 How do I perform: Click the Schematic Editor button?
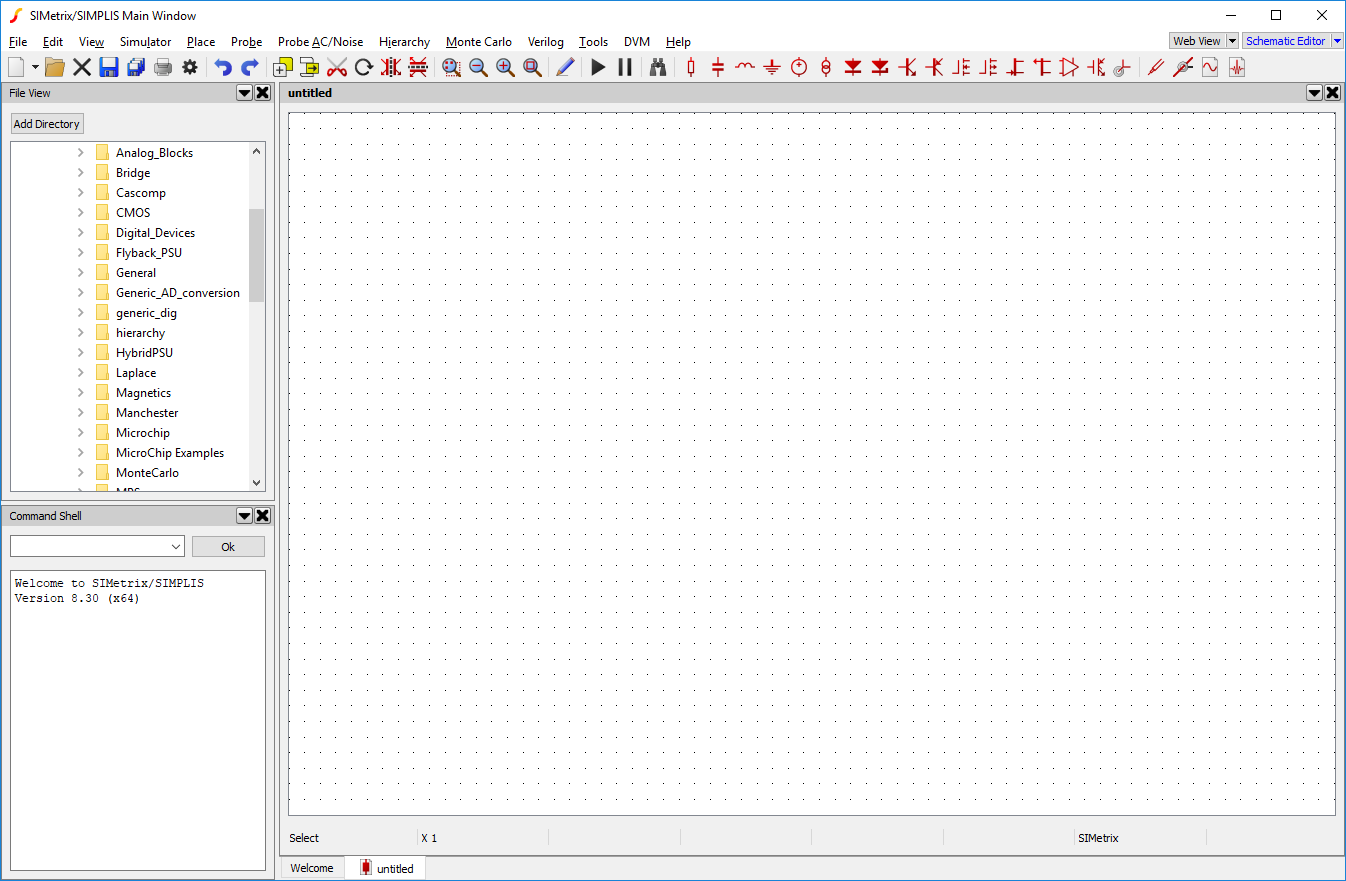click(x=1286, y=41)
